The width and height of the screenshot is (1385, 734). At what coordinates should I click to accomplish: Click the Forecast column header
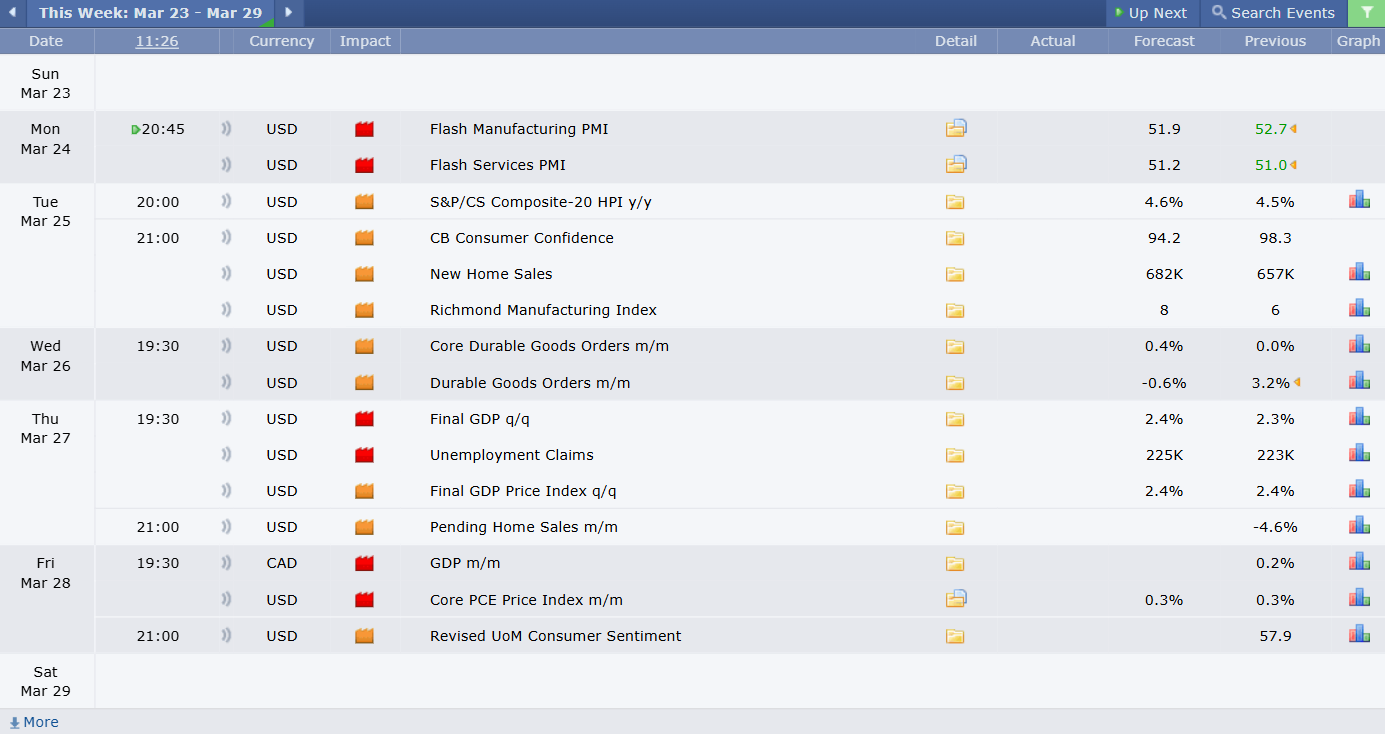point(1164,41)
